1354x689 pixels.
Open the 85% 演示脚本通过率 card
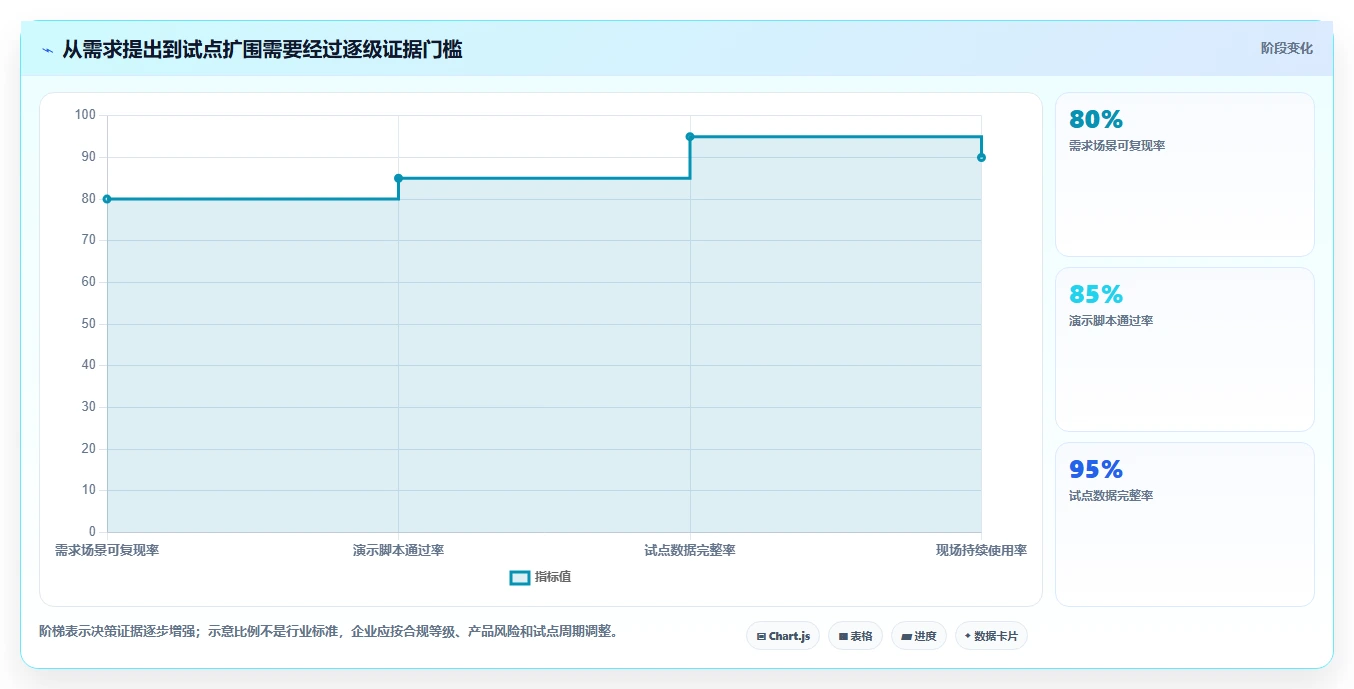click(1184, 349)
